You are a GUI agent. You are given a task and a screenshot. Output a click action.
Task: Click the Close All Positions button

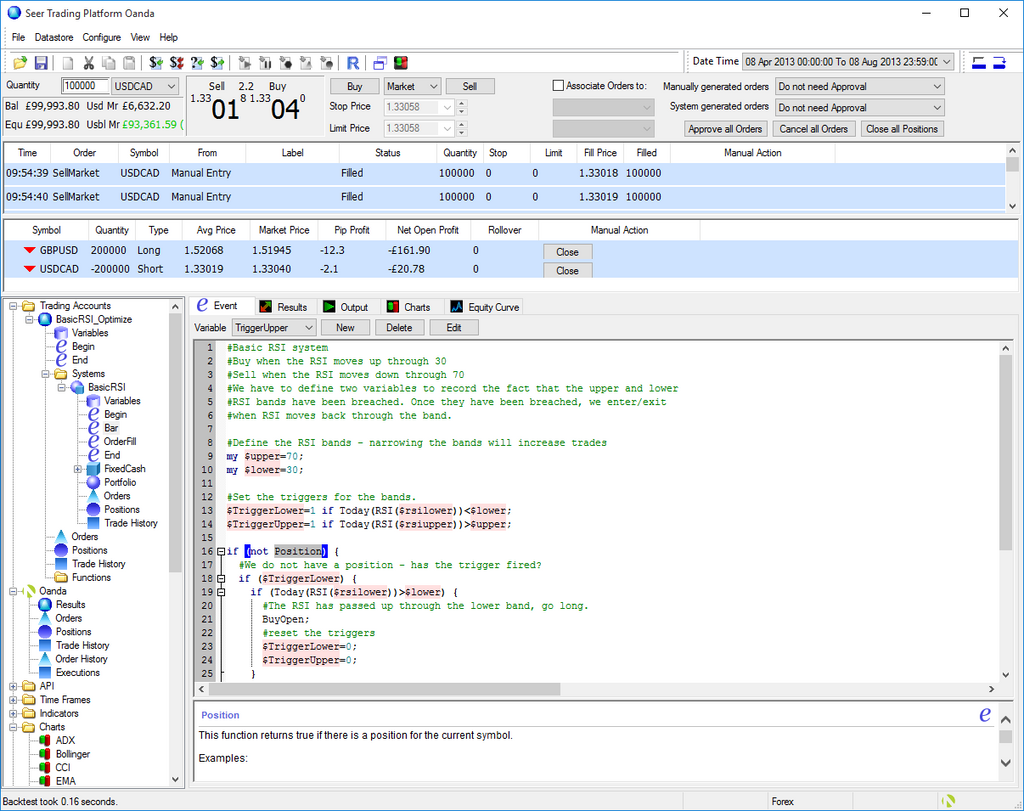coord(902,129)
